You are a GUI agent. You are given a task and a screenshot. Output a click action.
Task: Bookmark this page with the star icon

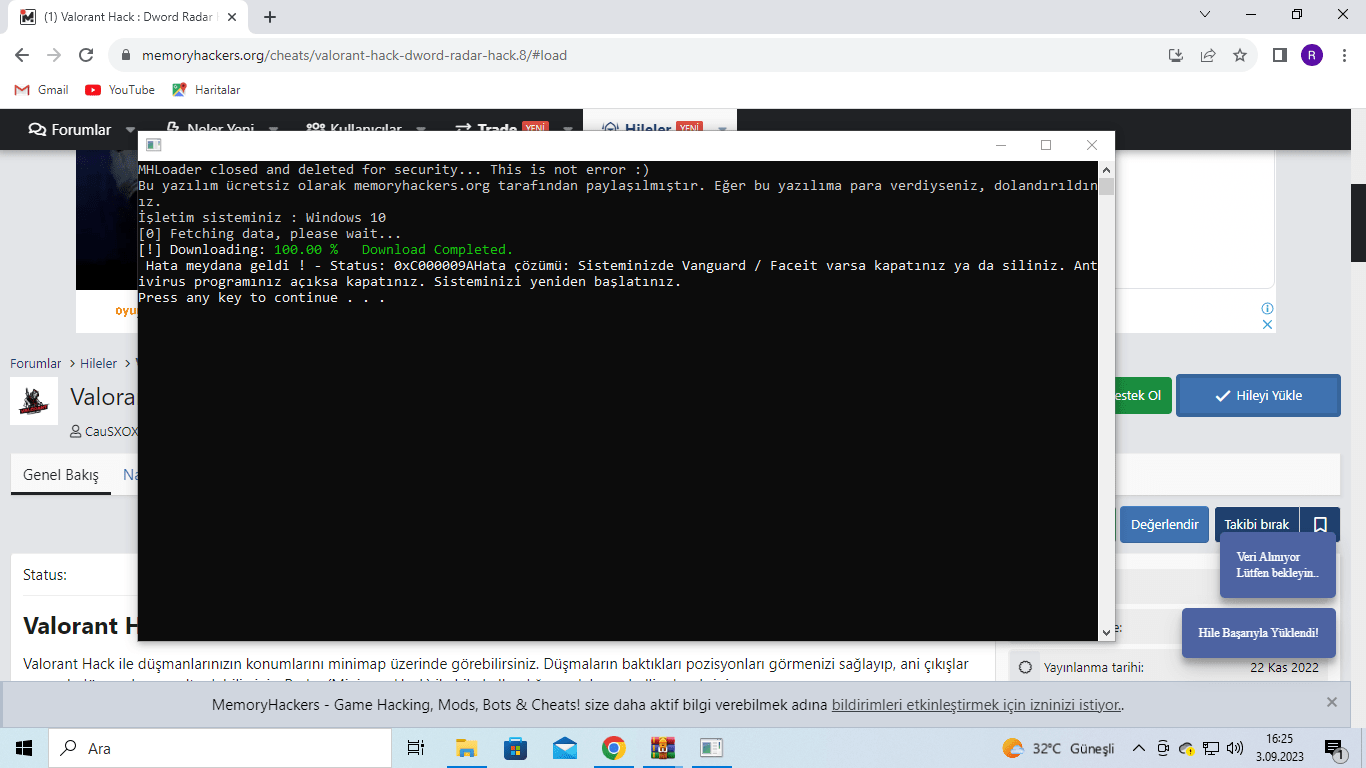[x=1240, y=55]
